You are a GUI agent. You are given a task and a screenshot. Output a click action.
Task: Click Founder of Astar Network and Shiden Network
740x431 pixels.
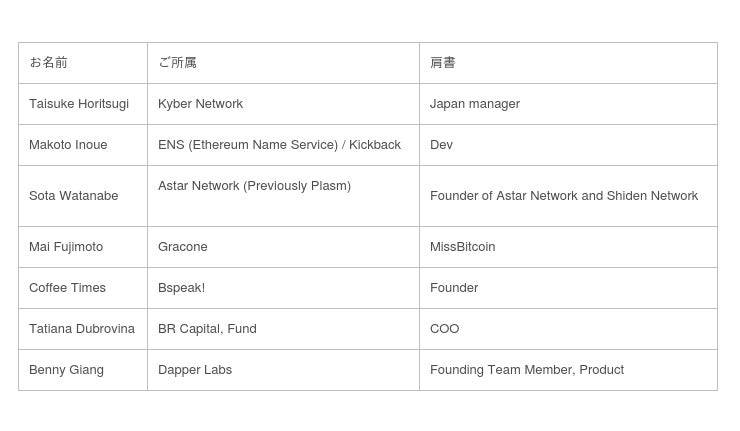pyautogui.click(x=564, y=196)
